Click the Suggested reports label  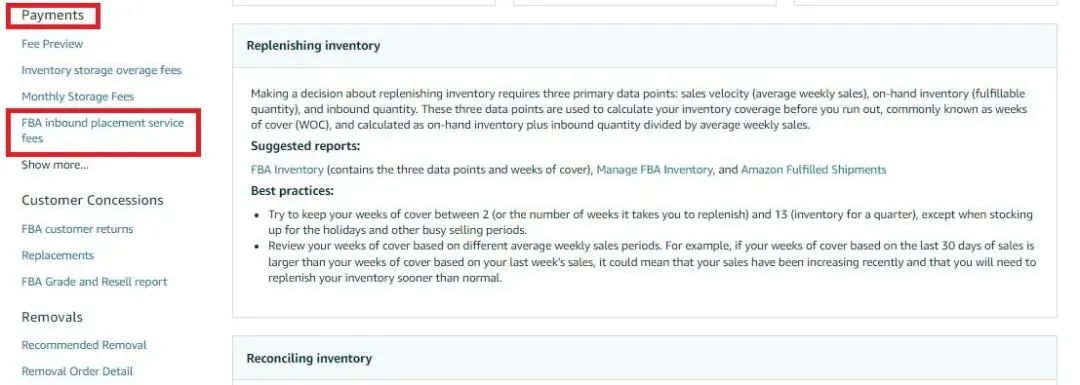305,146
